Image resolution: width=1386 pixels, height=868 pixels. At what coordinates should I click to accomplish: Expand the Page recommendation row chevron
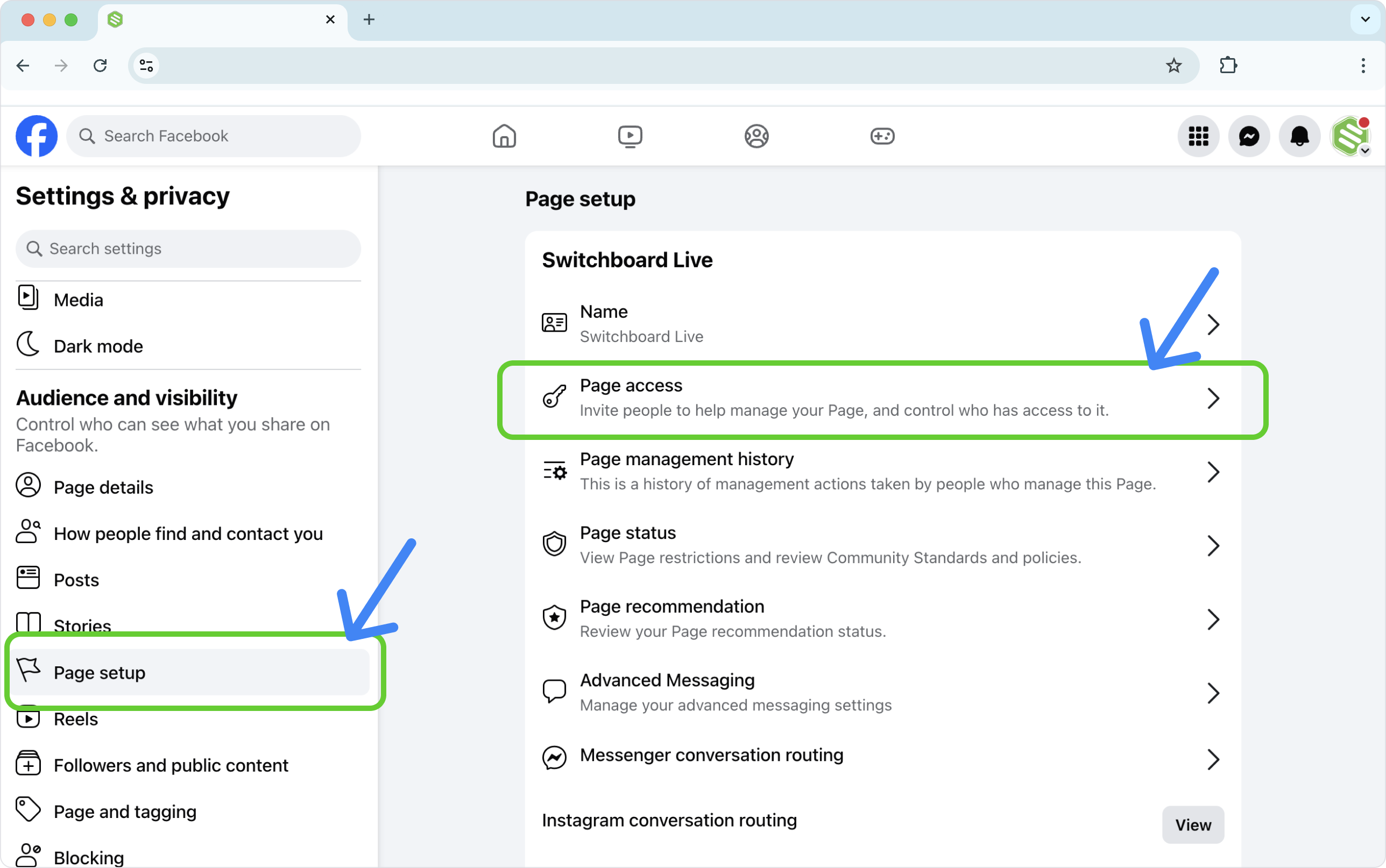pyautogui.click(x=1213, y=620)
